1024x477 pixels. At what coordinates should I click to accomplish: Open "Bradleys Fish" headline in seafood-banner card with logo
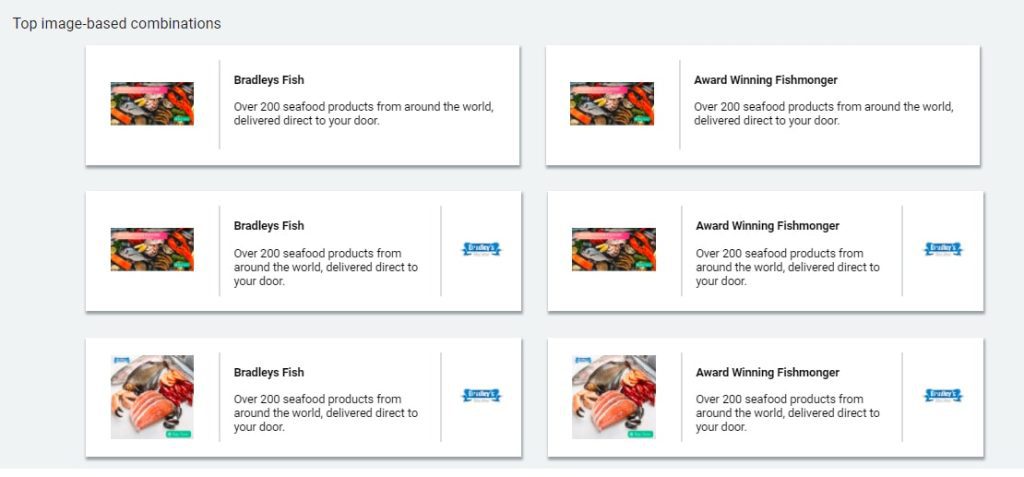[269, 226]
